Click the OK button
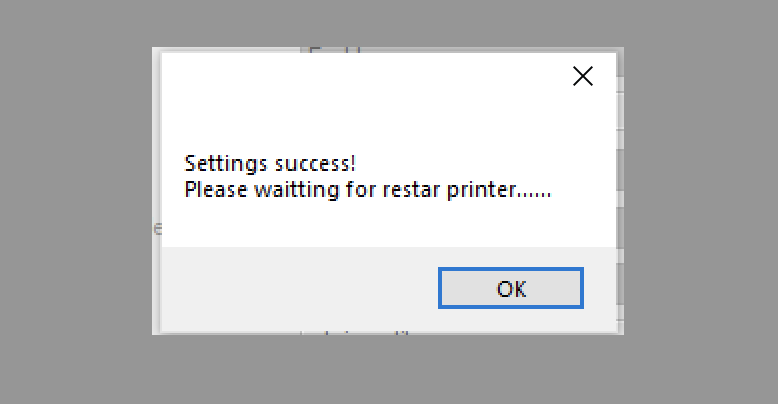Image resolution: width=778 pixels, height=404 pixels. click(511, 289)
